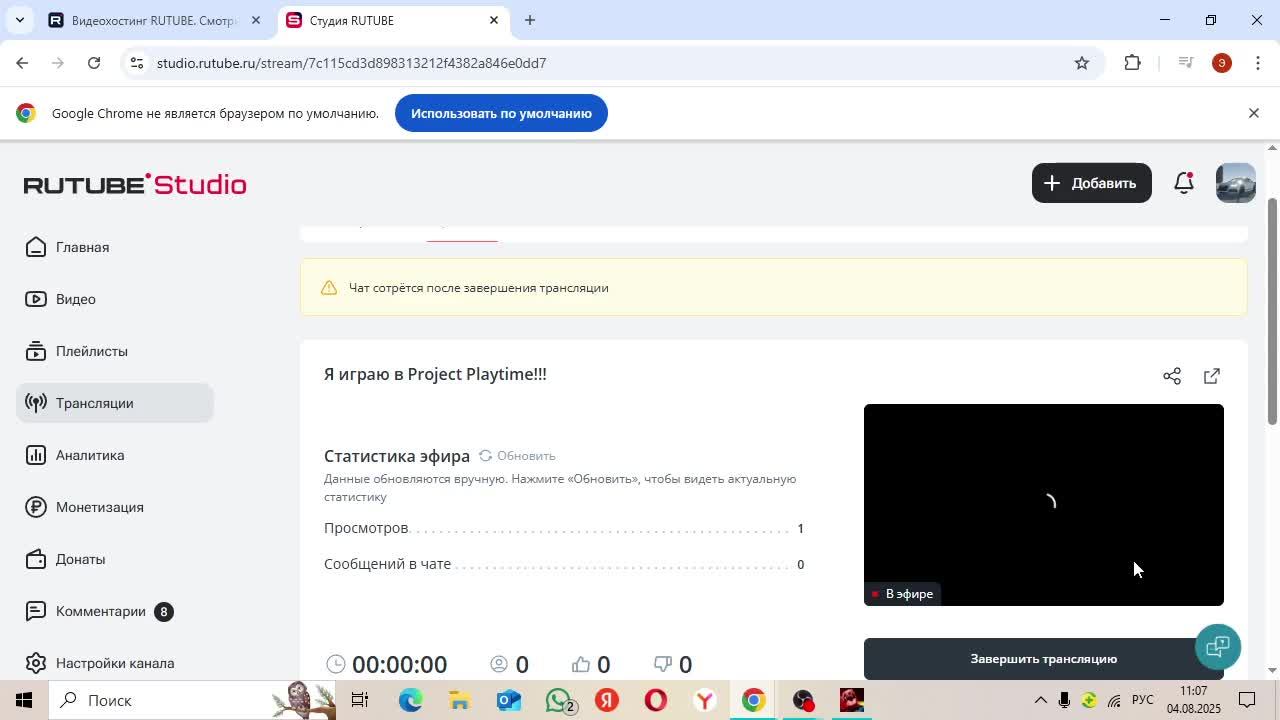The width and height of the screenshot is (1280, 720).
Task: Open Настройки канала in the sidebar
Action: (115, 663)
